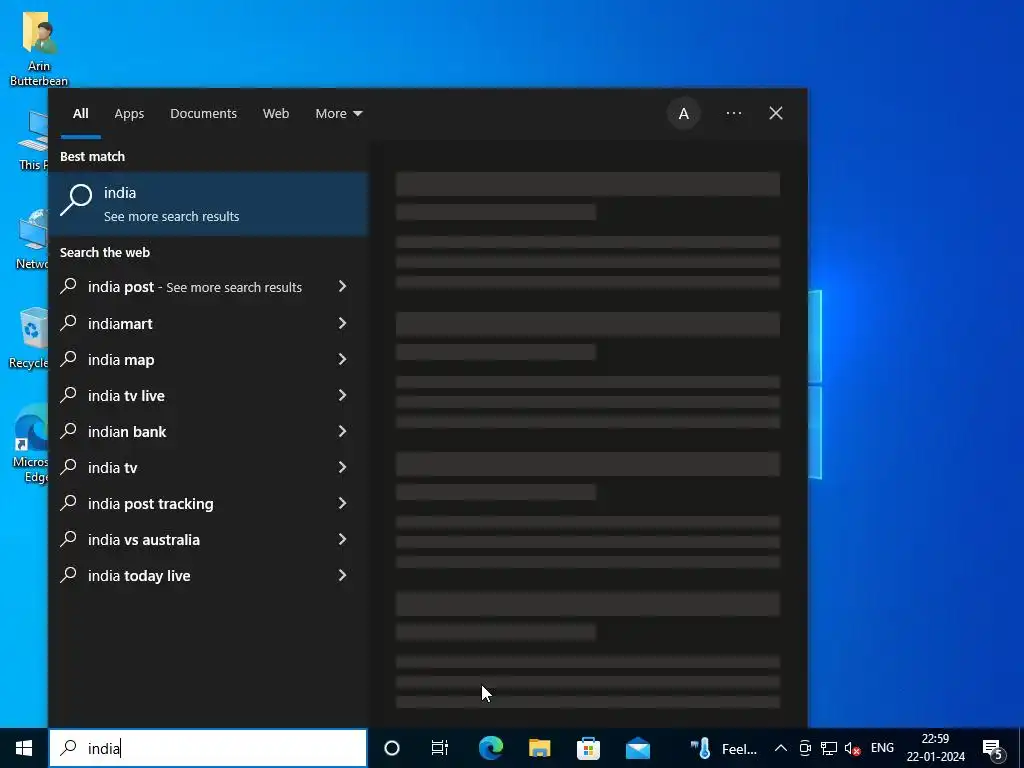
Task: Switch the ENG input language indicator
Action: pos(882,748)
